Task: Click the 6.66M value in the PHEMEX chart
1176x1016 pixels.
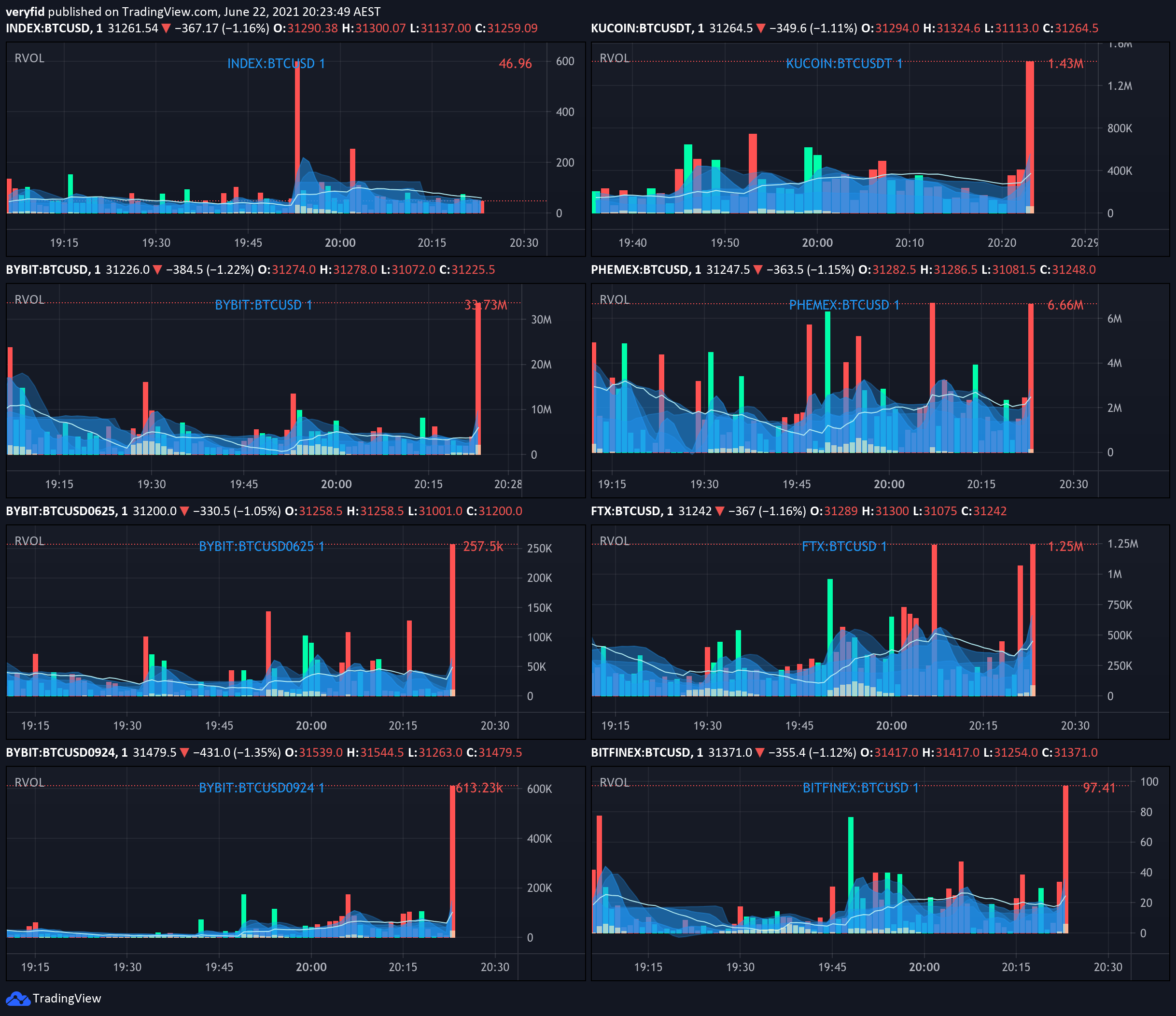Action: (1065, 305)
